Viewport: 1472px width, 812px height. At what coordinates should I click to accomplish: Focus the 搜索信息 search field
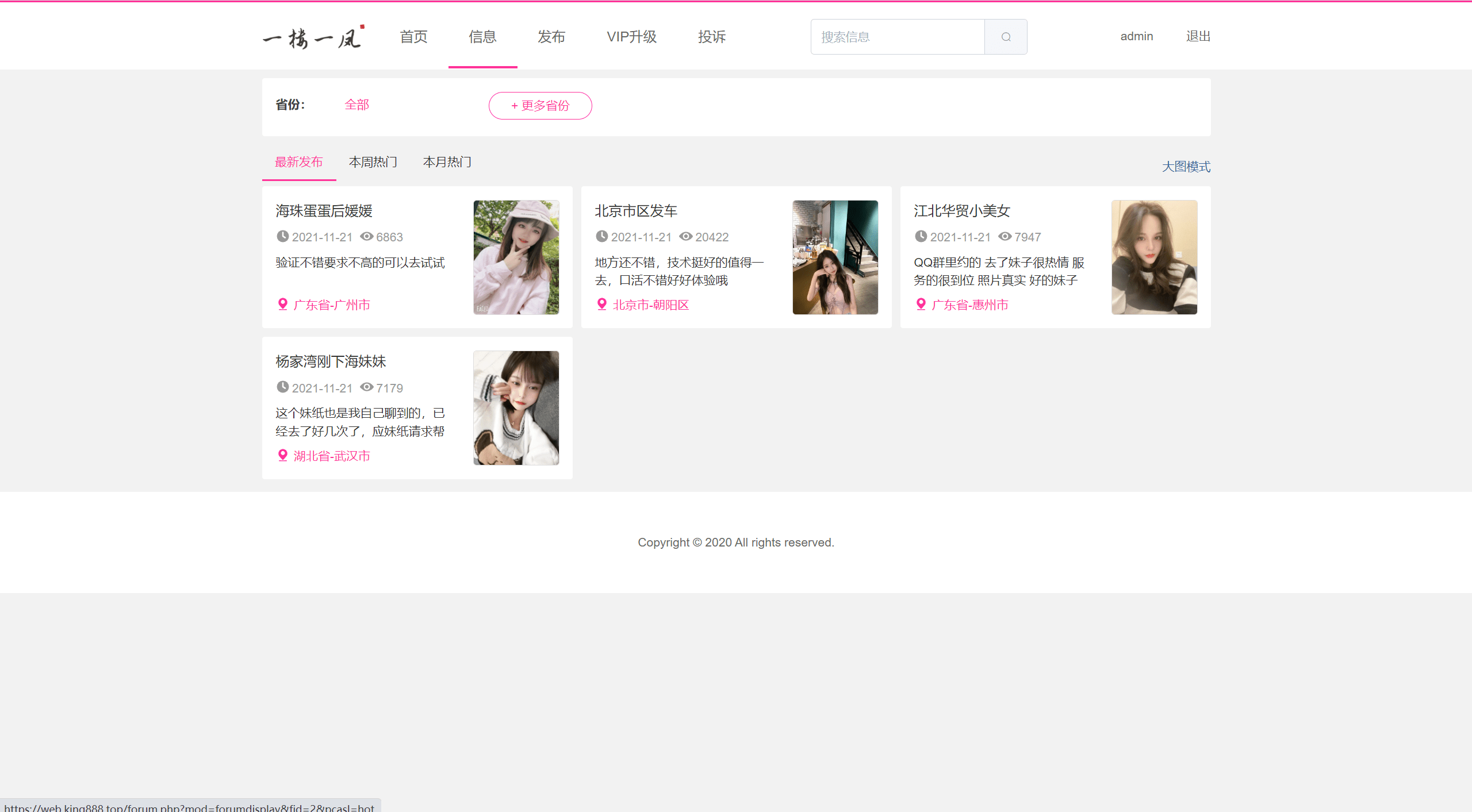(897, 37)
